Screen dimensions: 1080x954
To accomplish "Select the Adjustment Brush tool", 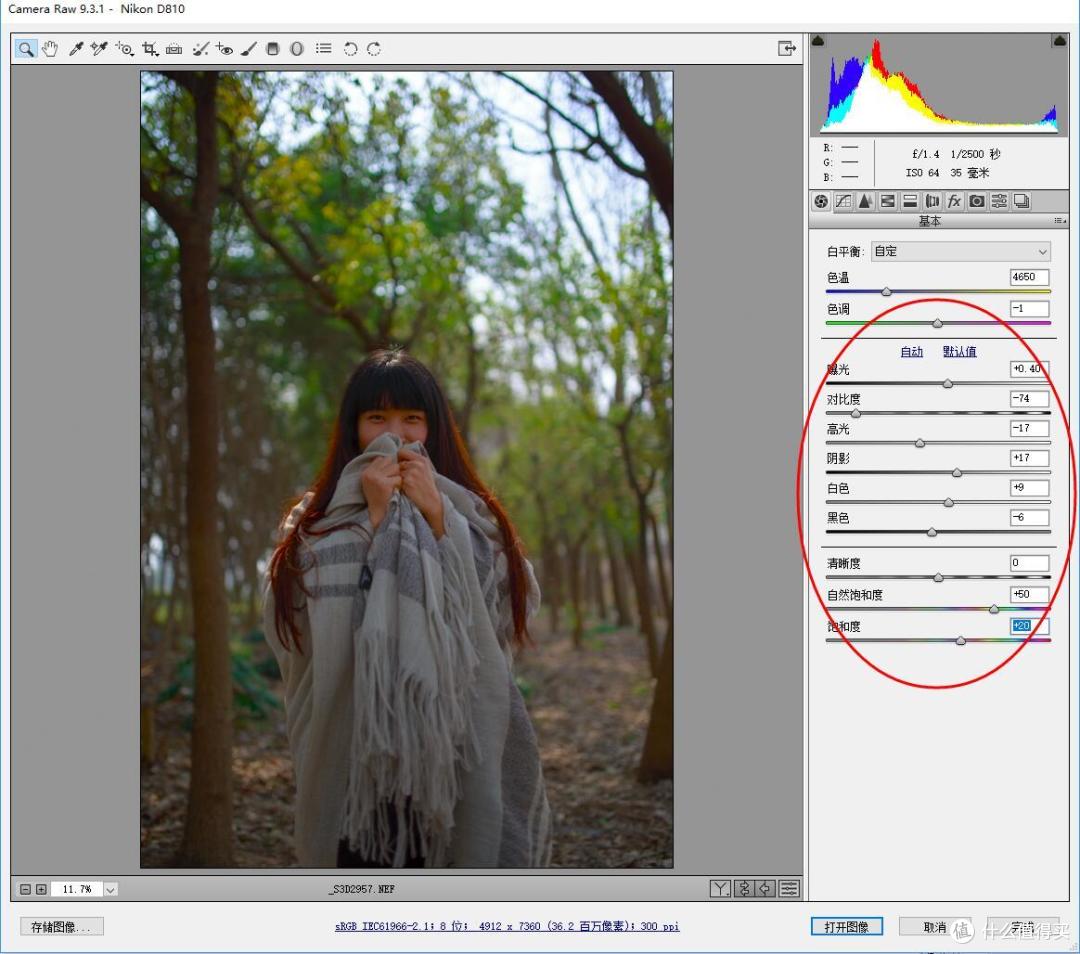I will pos(249,49).
